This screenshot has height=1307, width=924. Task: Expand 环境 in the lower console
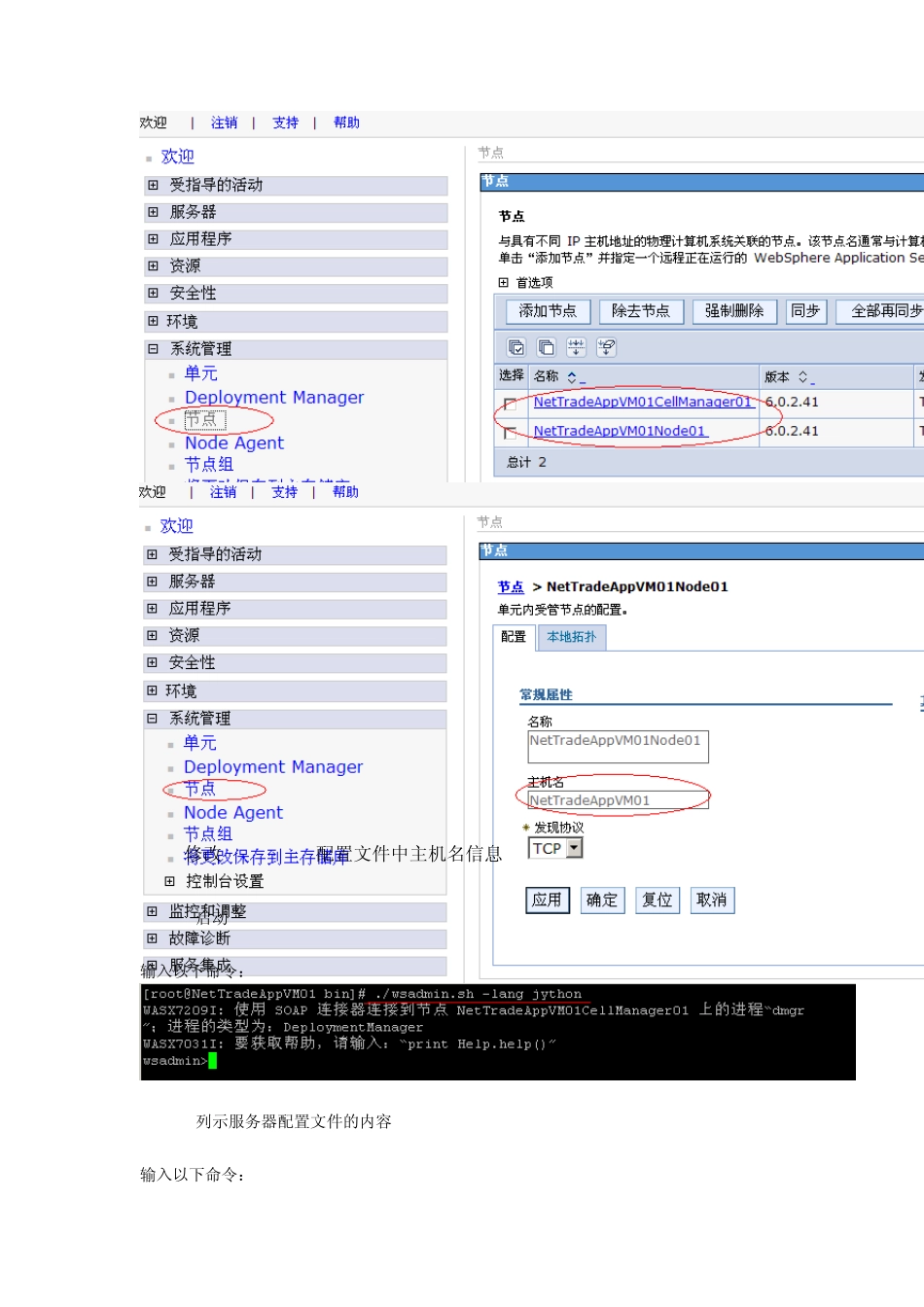[x=152, y=690]
